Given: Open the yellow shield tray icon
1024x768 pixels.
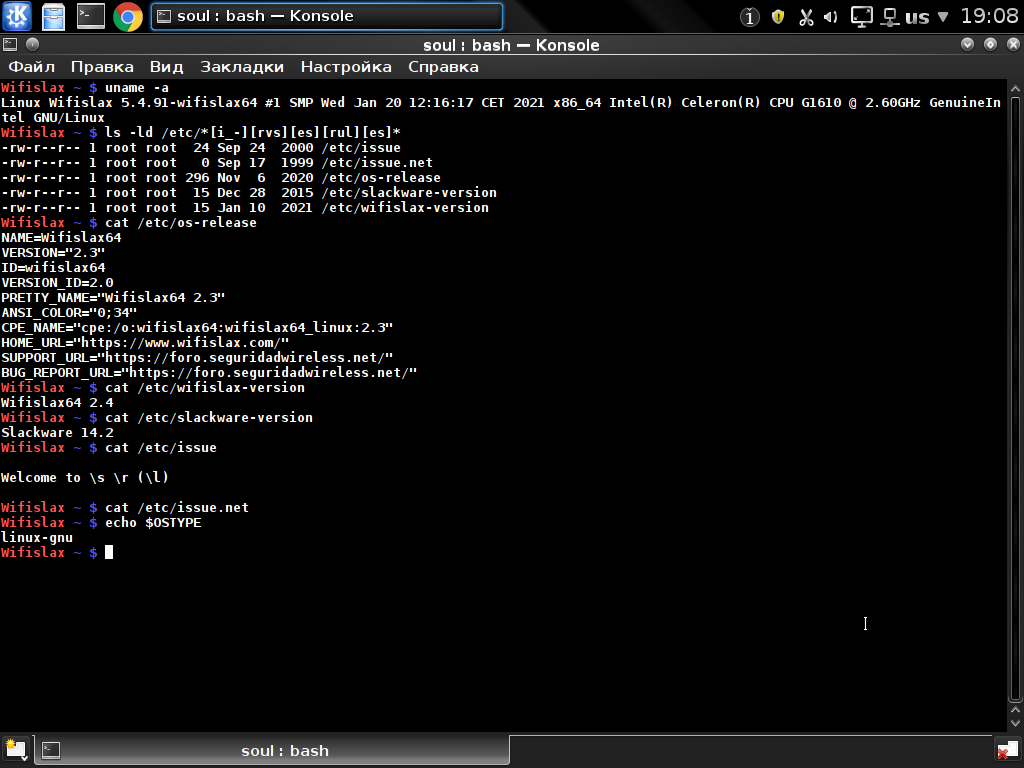Looking at the screenshot, I should point(778,16).
